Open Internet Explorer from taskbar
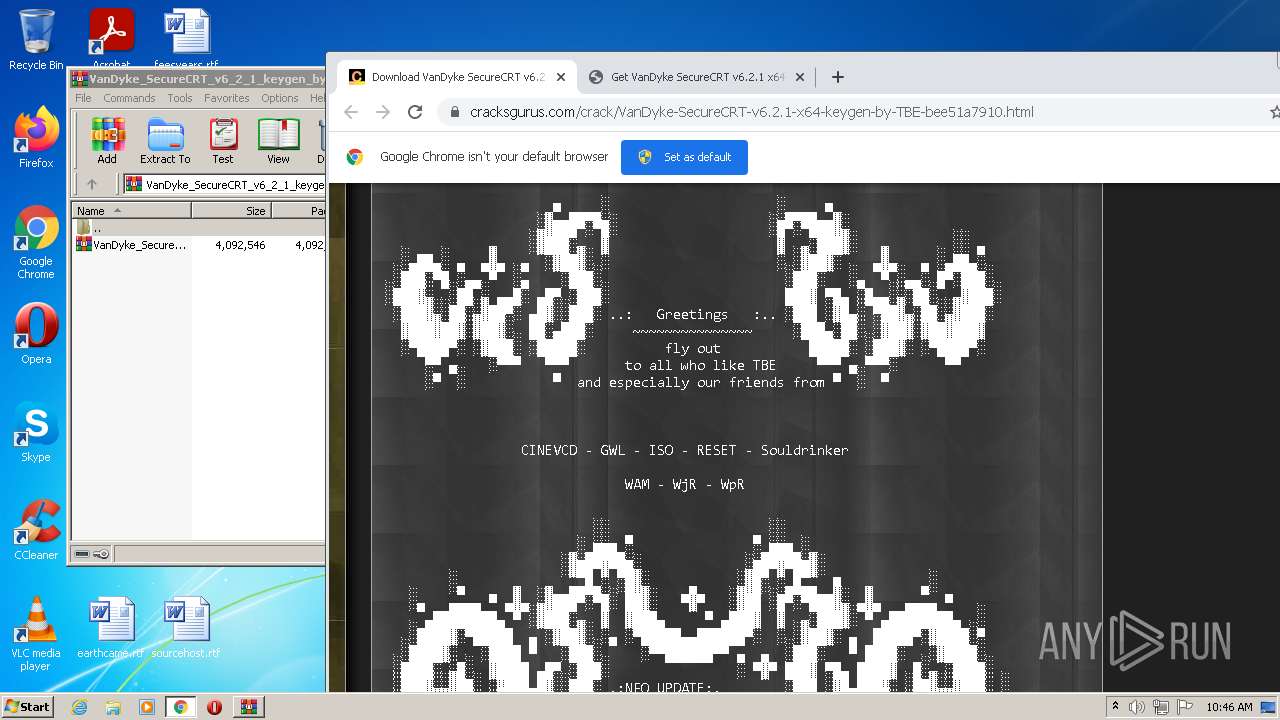Image resolution: width=1280 pixels, height=720 pixels. click(x=79, y=707)
